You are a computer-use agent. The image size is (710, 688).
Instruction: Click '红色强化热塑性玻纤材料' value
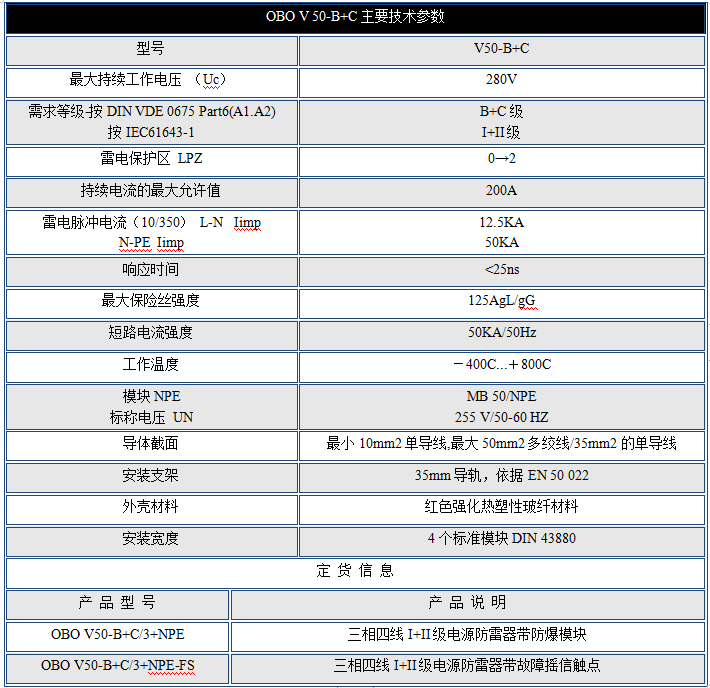point(501,506)
